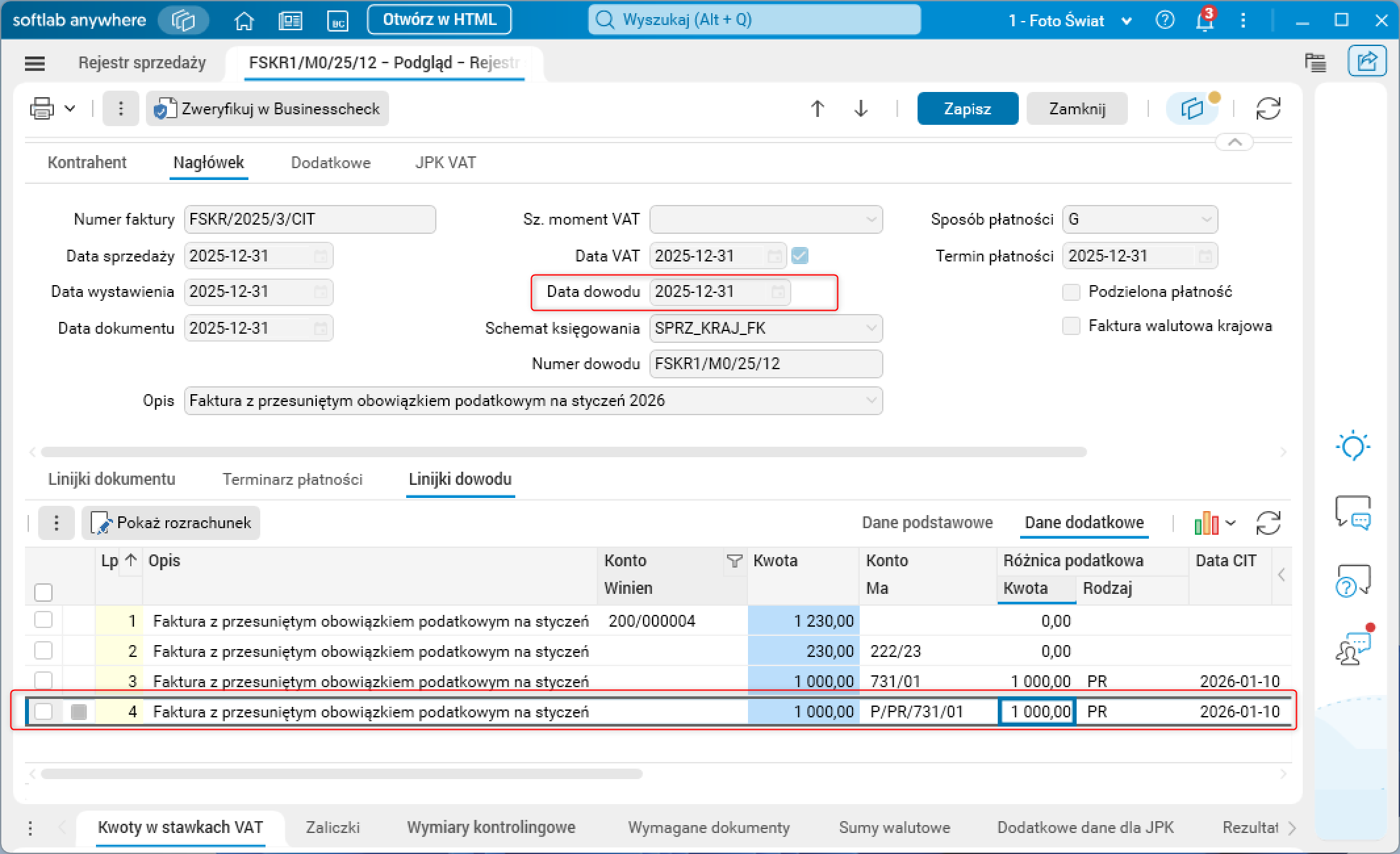
Task: Click the home icon in top bar
Action: point(244,20)
